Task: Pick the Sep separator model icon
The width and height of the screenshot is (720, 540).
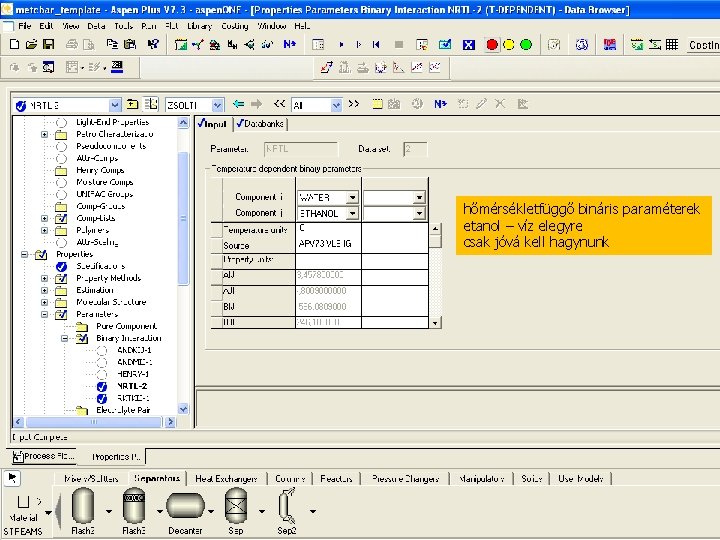Action: (237, 507)
